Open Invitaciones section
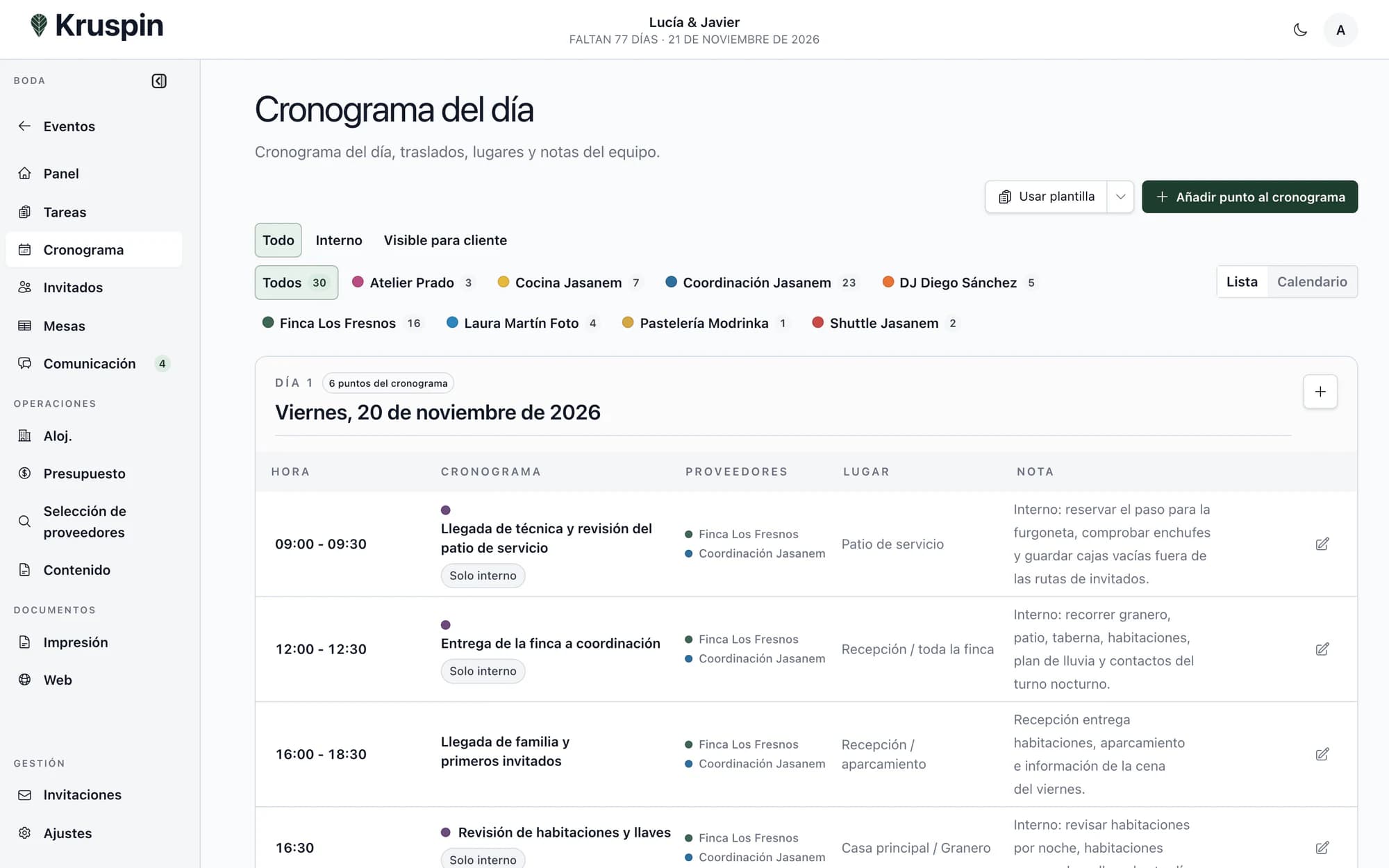This screenshot has height=868, width=1389. (94, 794)
